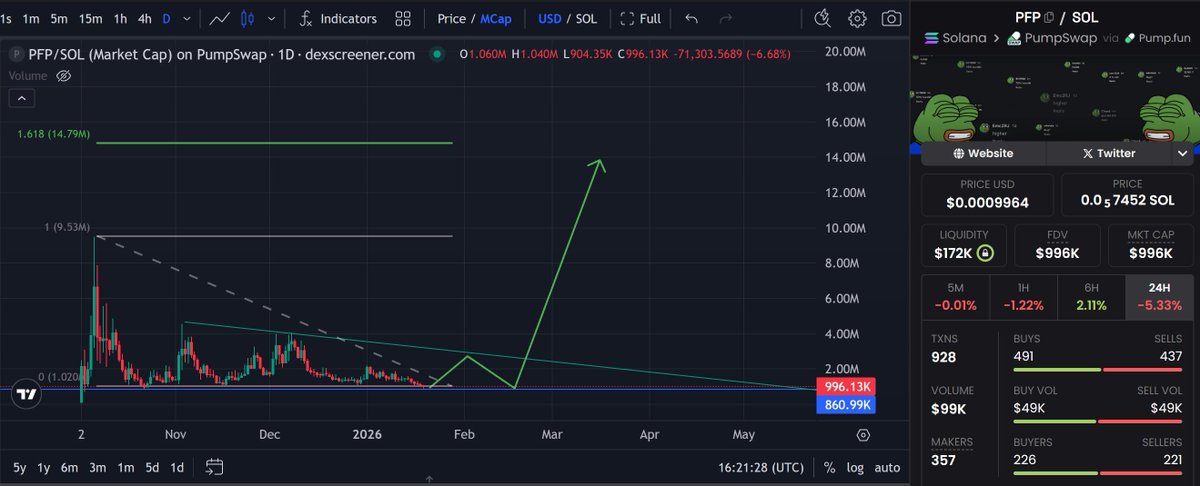Choose the 1h timeframe
Viewport: 1200px width, 486px height.
pos(120,18)
